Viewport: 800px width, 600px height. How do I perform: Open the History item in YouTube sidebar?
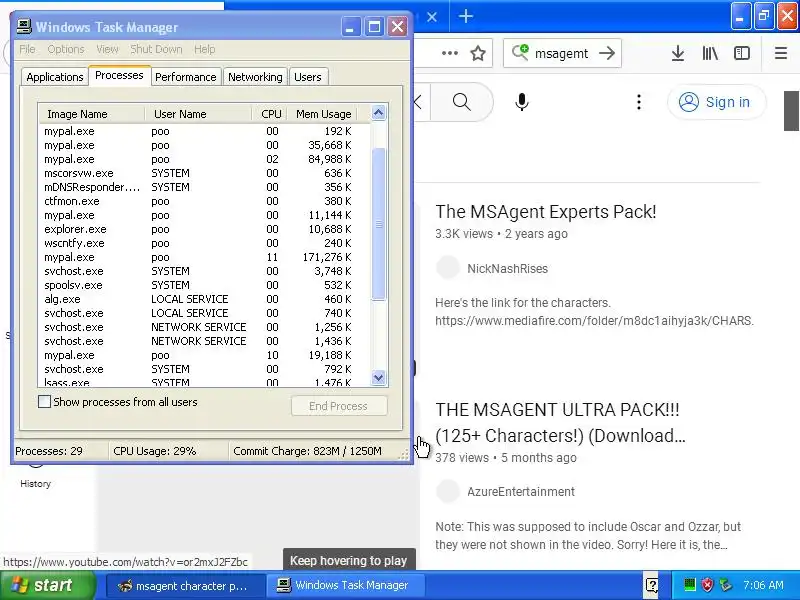click(36, 483)
